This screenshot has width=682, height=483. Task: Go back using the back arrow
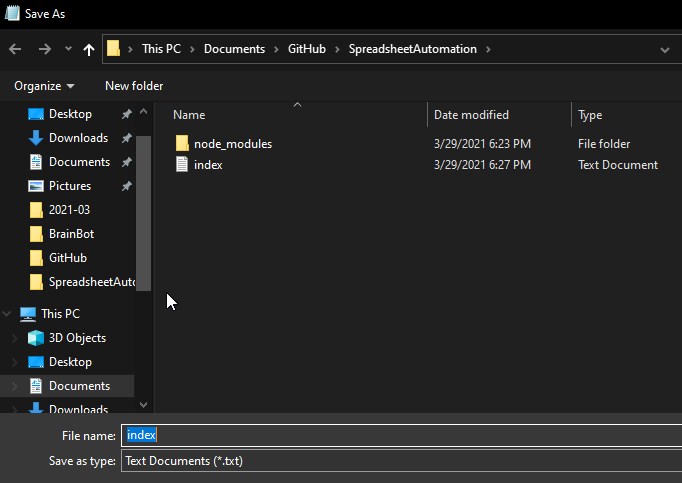pyautogui.click(x=15, y=49)
